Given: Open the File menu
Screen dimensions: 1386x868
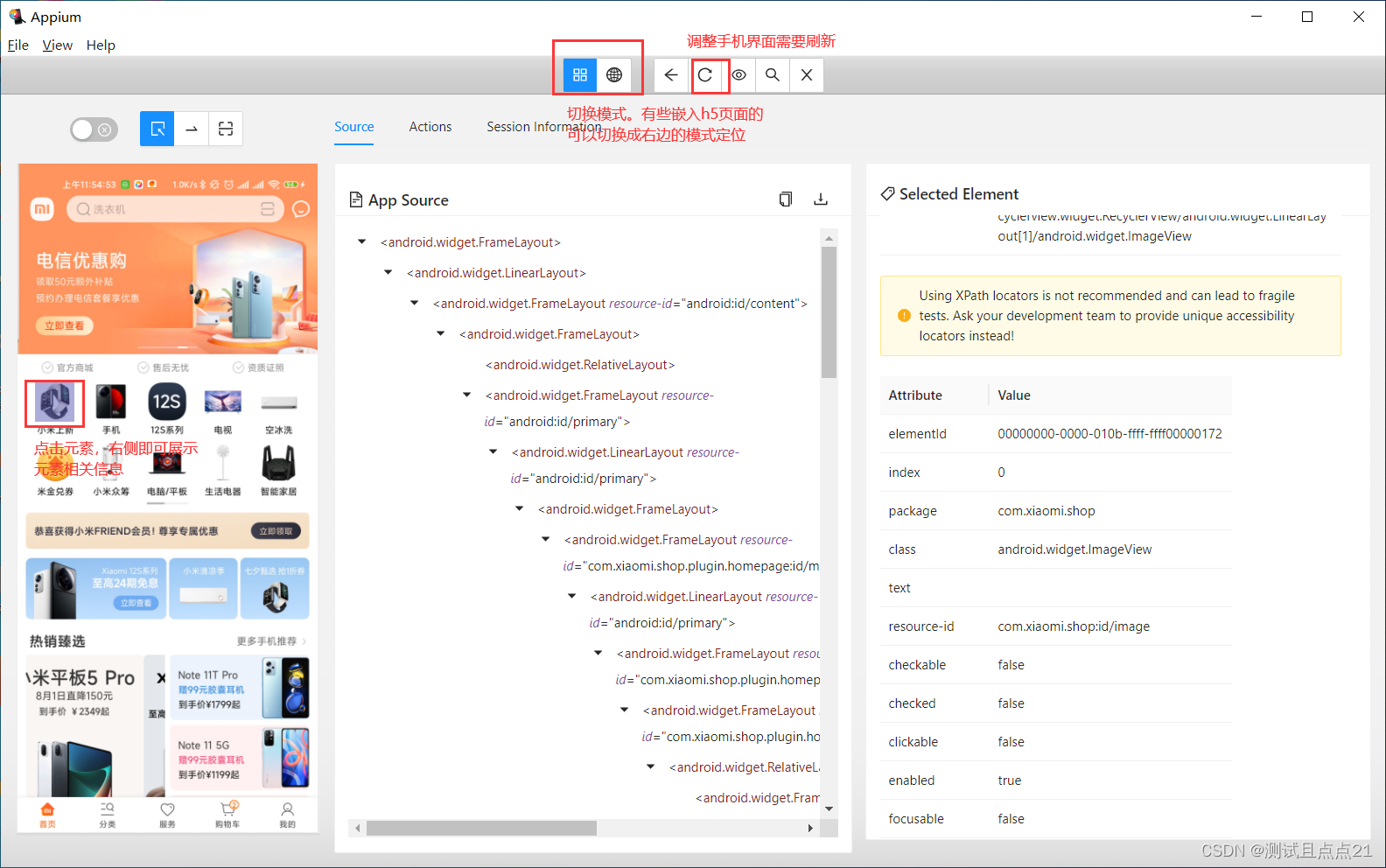Looking at the screenshot, I should [18, 45].
